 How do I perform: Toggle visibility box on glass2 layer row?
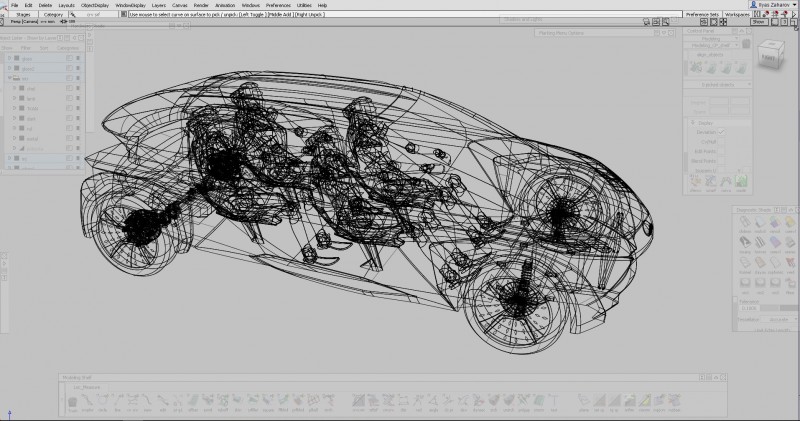[69, 68]
